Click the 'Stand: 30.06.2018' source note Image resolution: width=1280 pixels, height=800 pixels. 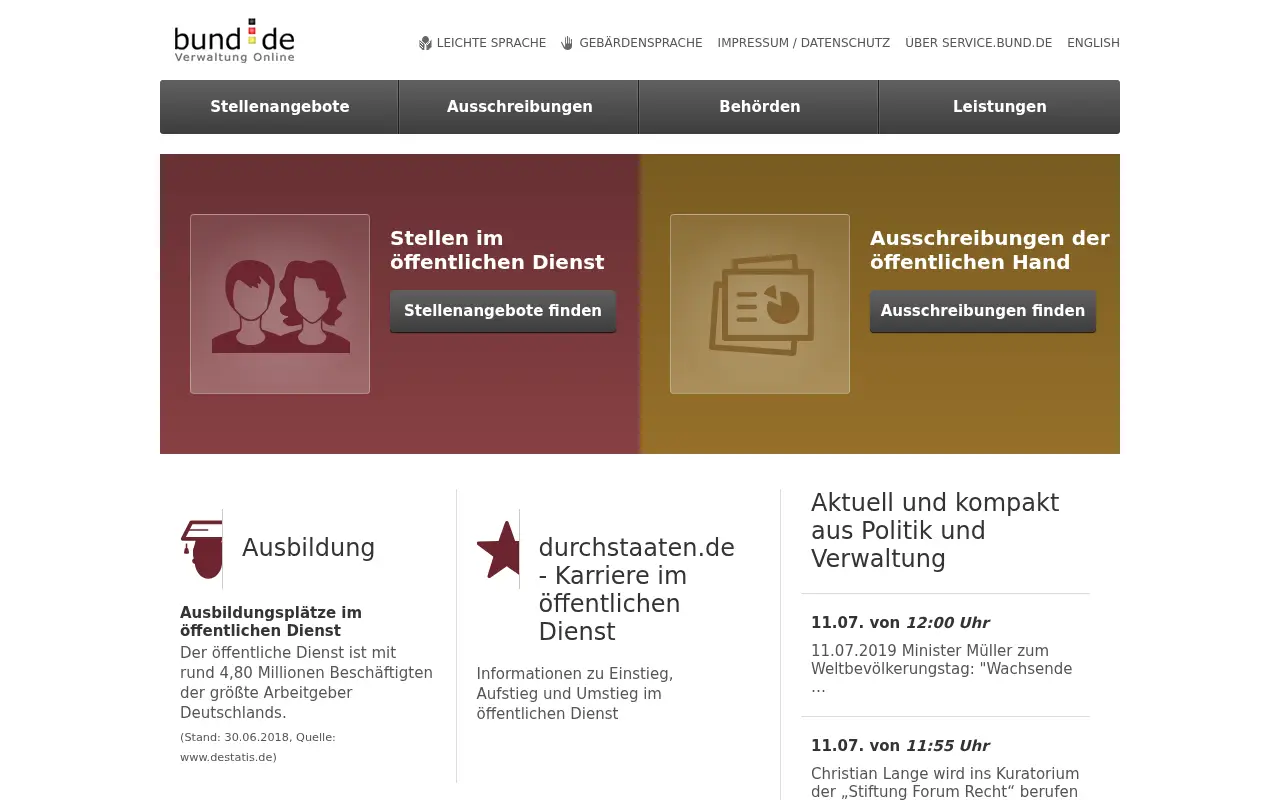pyautogui.click(x=258, y=747)
